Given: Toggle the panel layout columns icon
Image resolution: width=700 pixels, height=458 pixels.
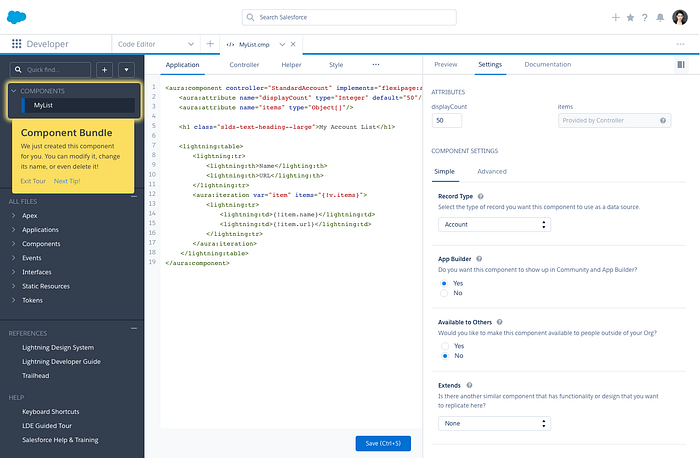Looking at the screenshot, I should (x=681, y=64).
